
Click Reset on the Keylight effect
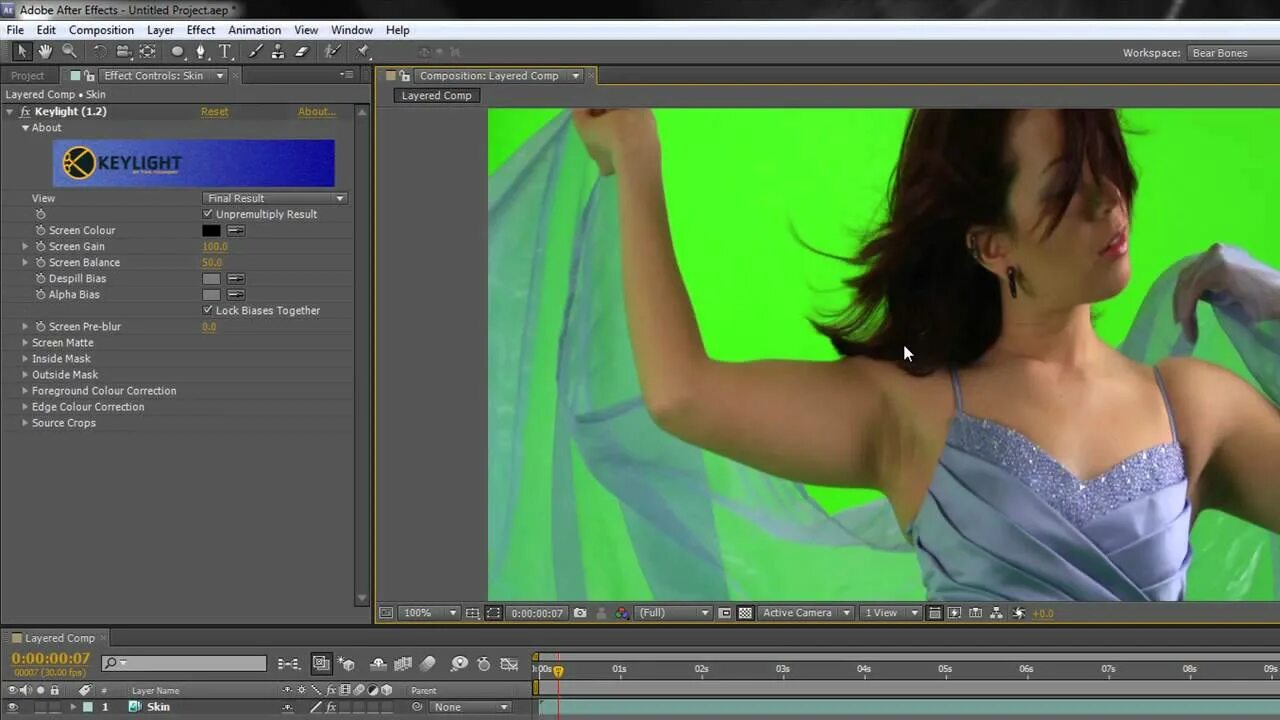point(214,111)
